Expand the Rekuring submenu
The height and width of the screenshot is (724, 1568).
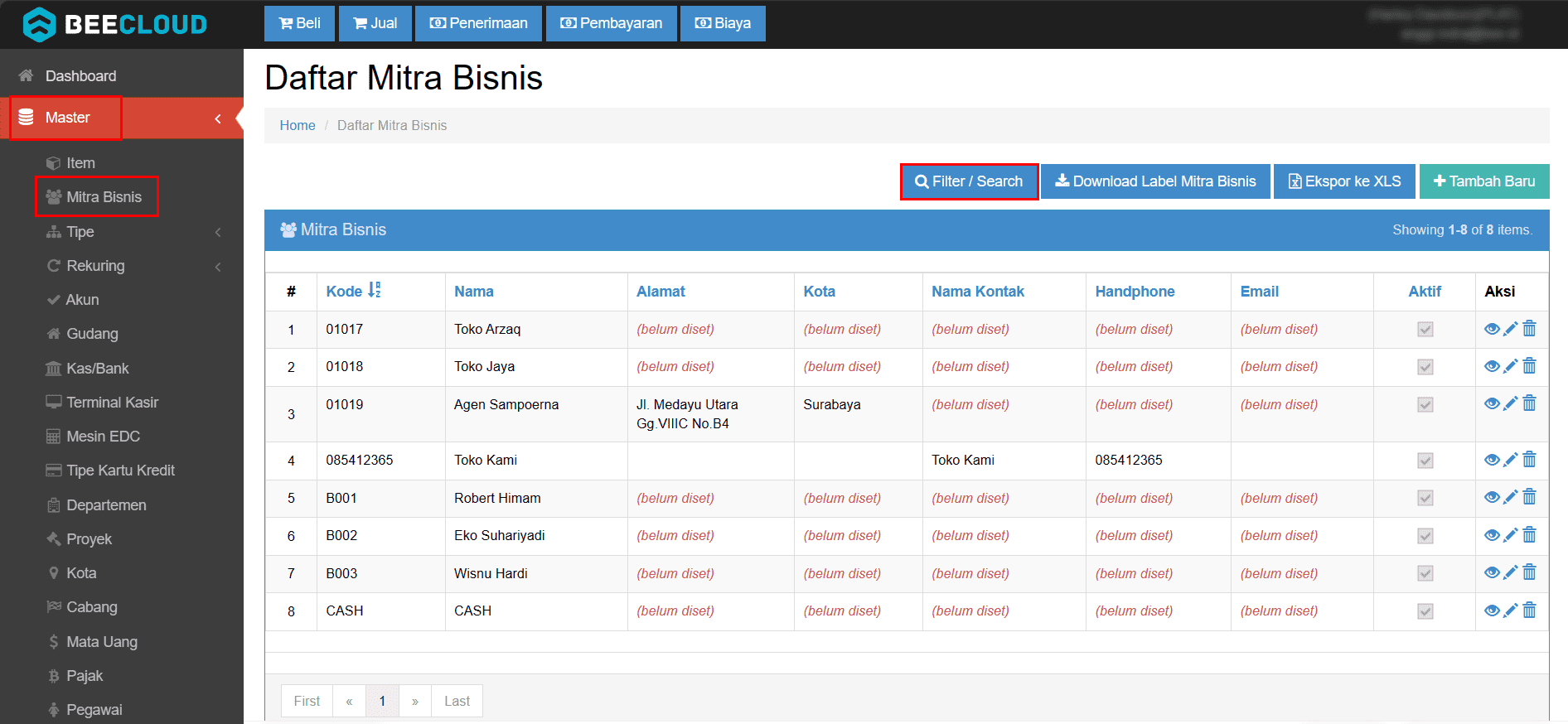(218, 266)
